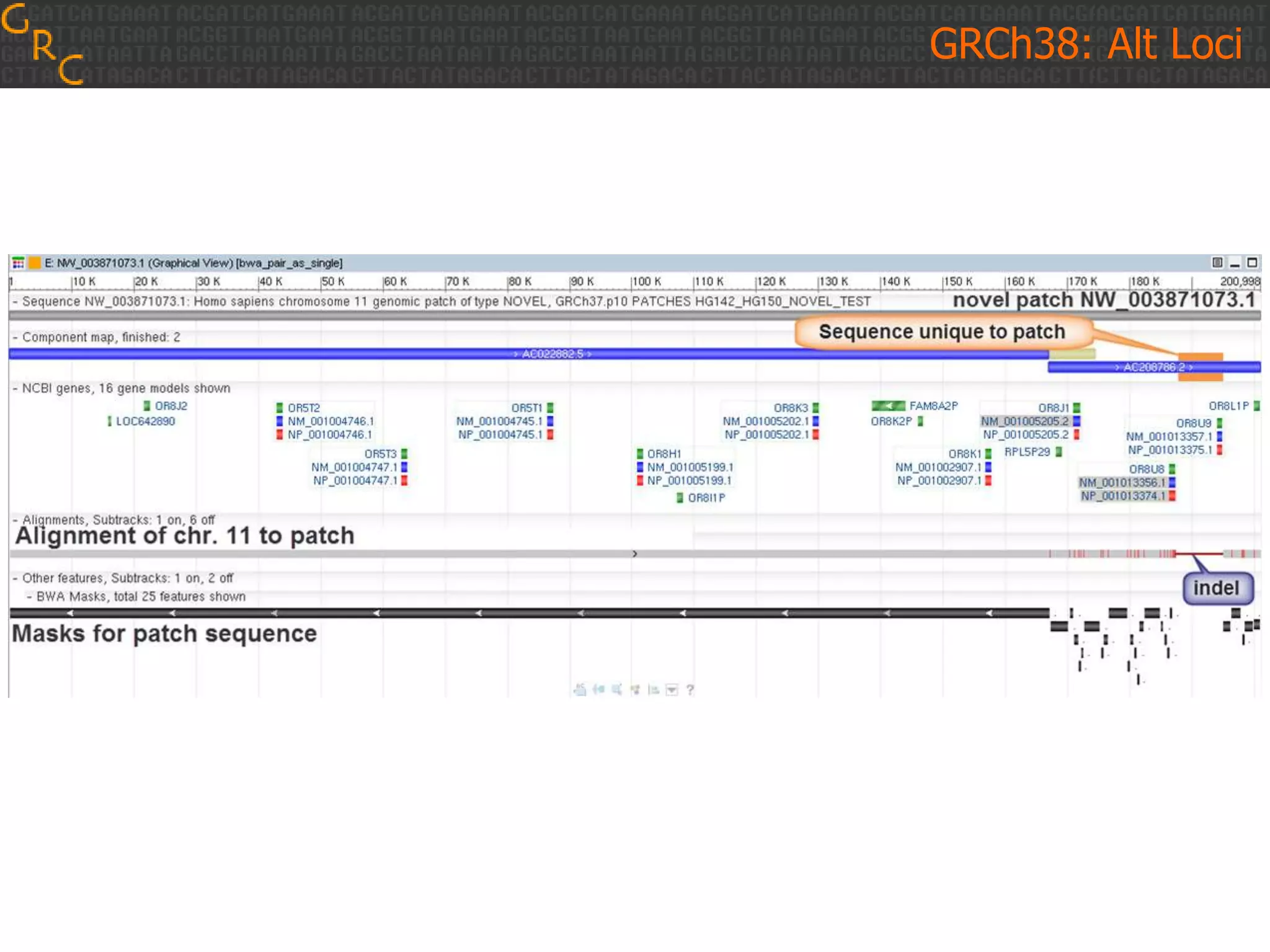1270x952 pixels.
Task: Click the green gene marker for OR5T2
Action: [280, 408]
